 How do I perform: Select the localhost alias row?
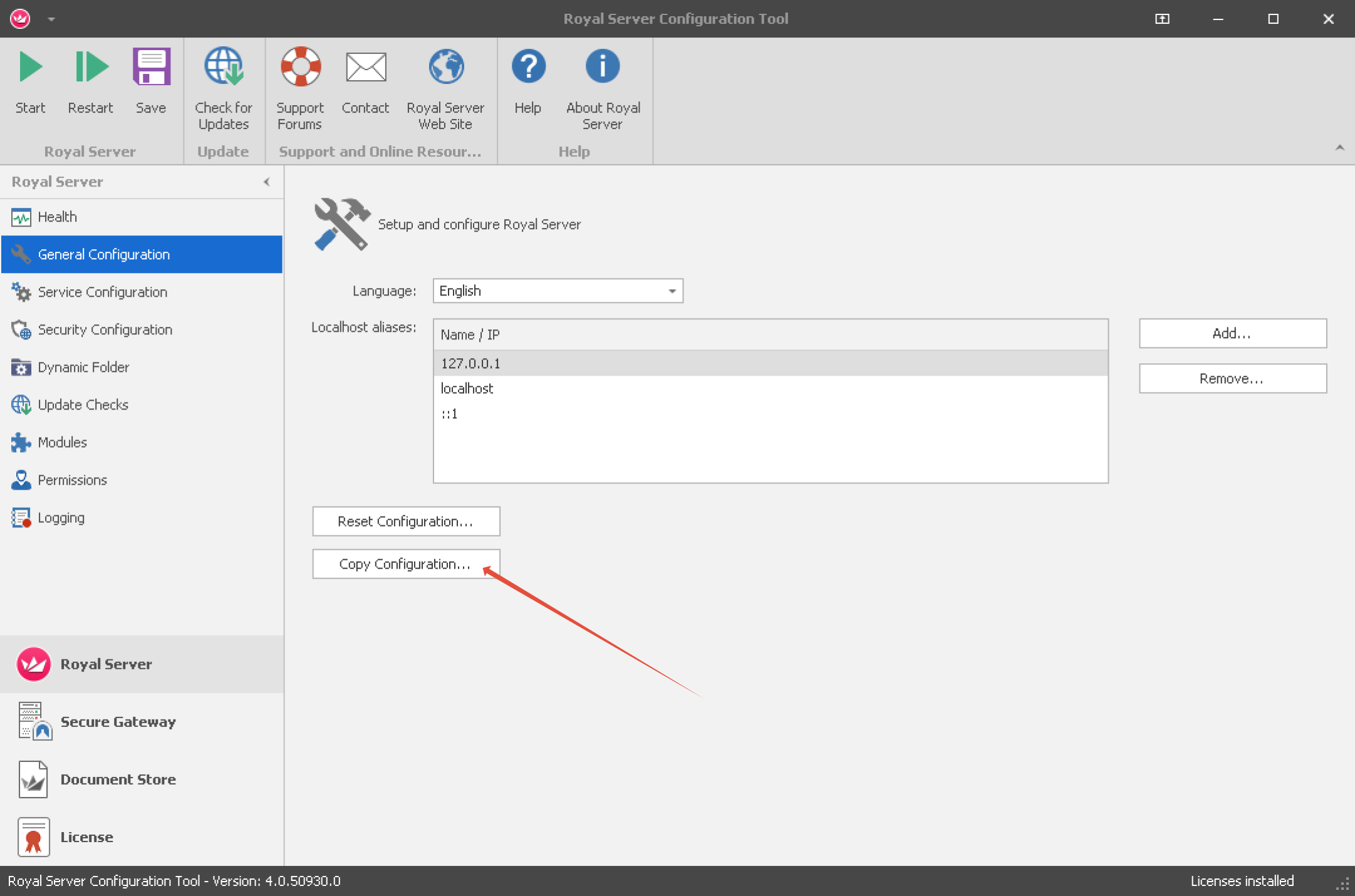(x=467, y=389)
